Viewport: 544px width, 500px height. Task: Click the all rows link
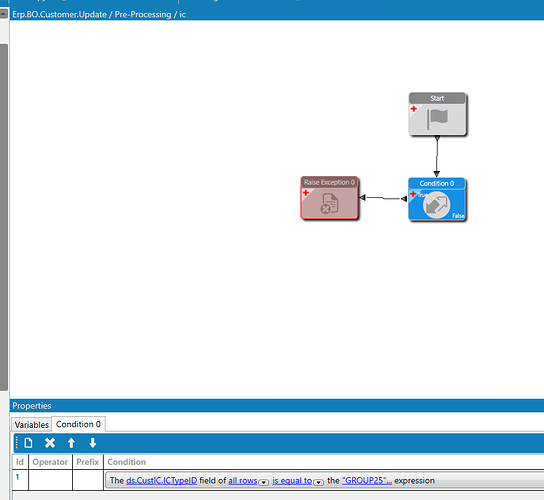coord(243,481)
